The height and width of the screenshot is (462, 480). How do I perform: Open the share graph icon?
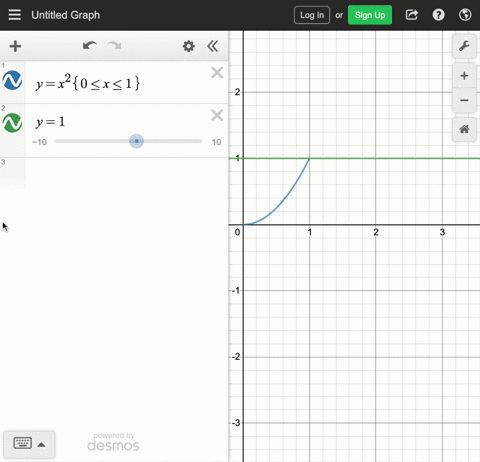(x=412, y=15)
